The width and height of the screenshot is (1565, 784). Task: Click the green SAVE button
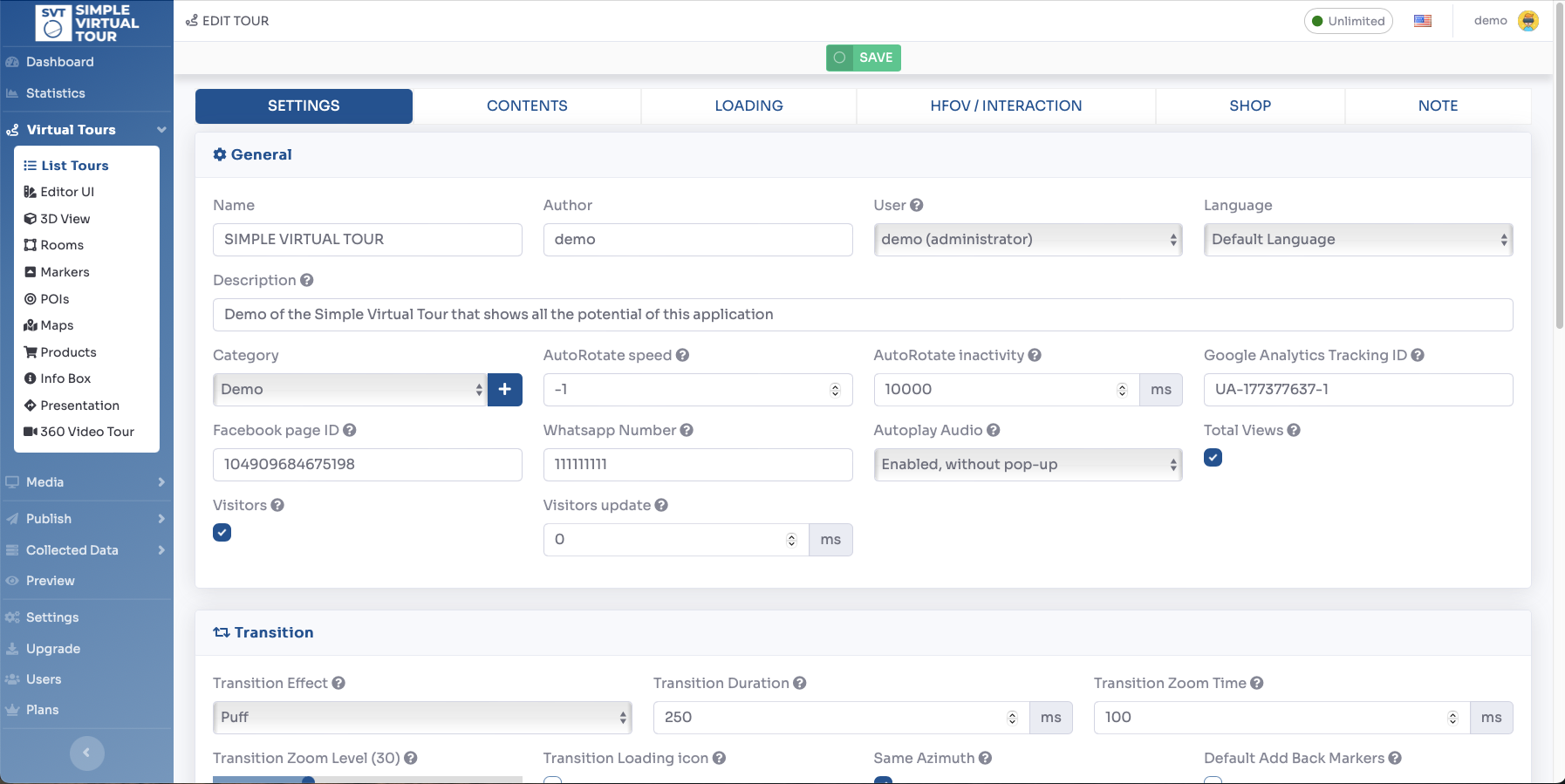[864, 58]
